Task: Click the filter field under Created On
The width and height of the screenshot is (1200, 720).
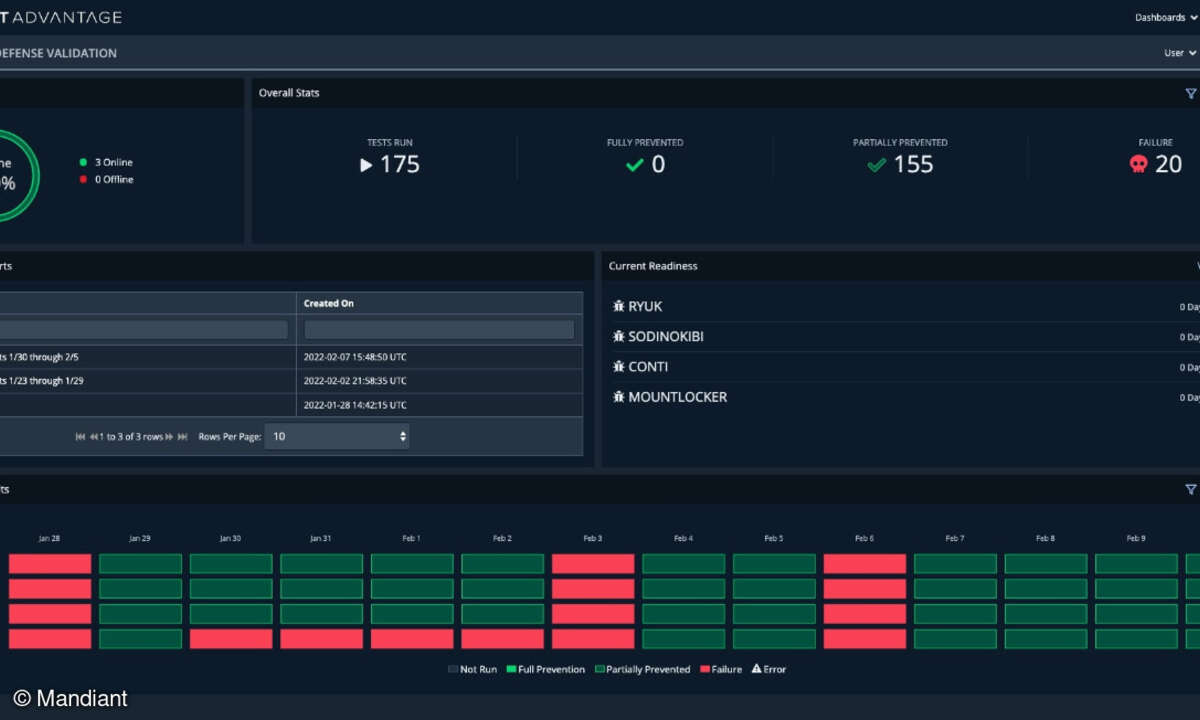Action: pos(439,329)
